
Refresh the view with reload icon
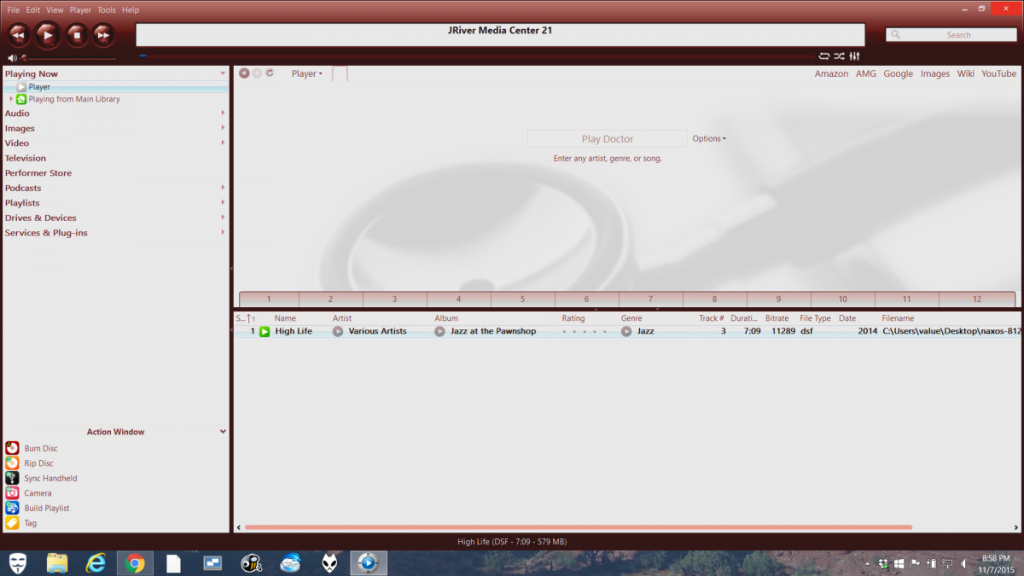coord(270,73)
